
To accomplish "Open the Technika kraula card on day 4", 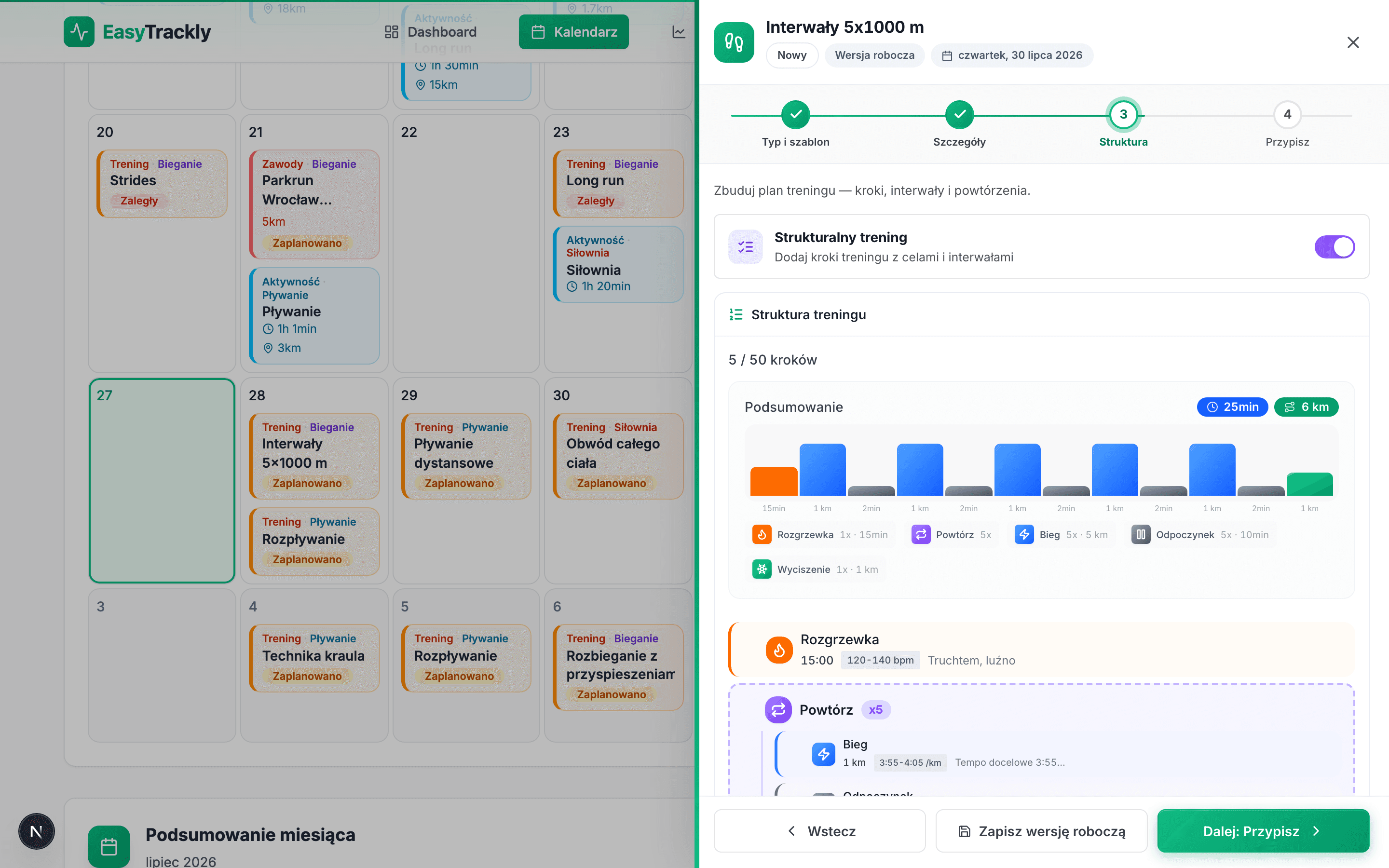I will (x=314, y=658).
